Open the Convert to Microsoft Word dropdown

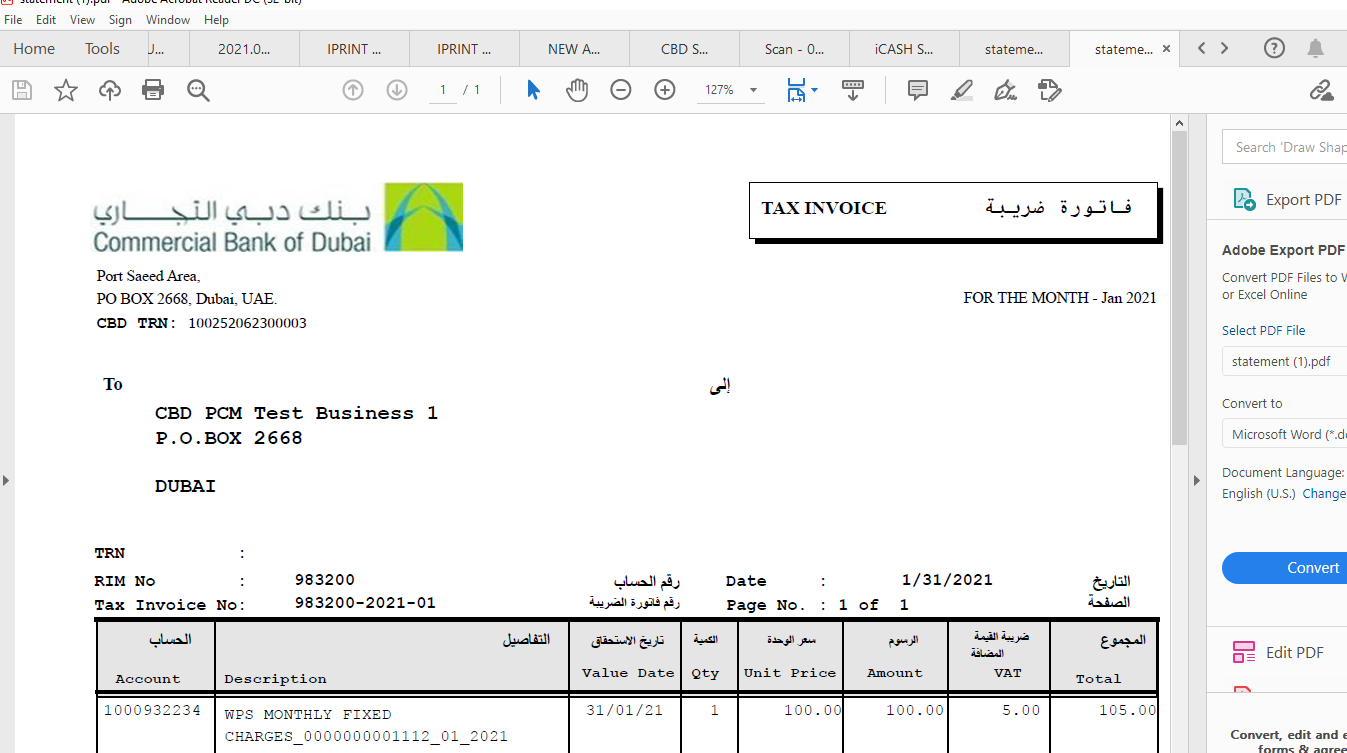pyautogui.click(x=1284, y=434)
